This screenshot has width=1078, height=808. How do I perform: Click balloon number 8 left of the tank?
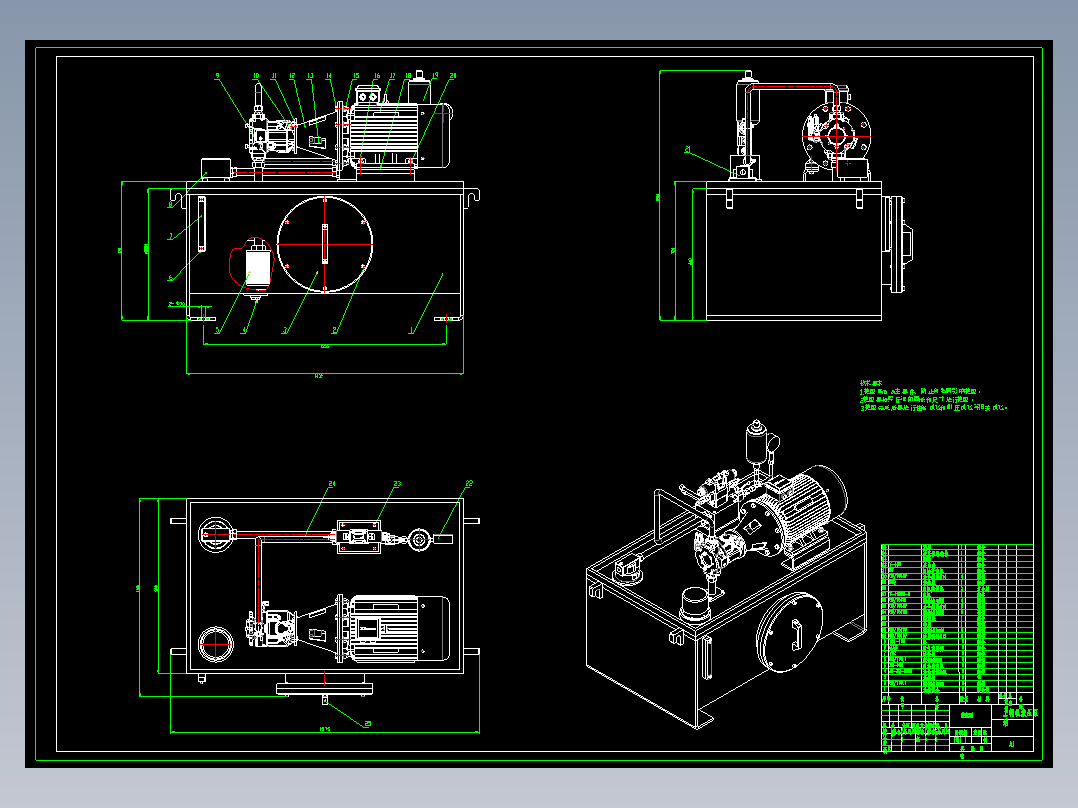(x=170, y=204)
